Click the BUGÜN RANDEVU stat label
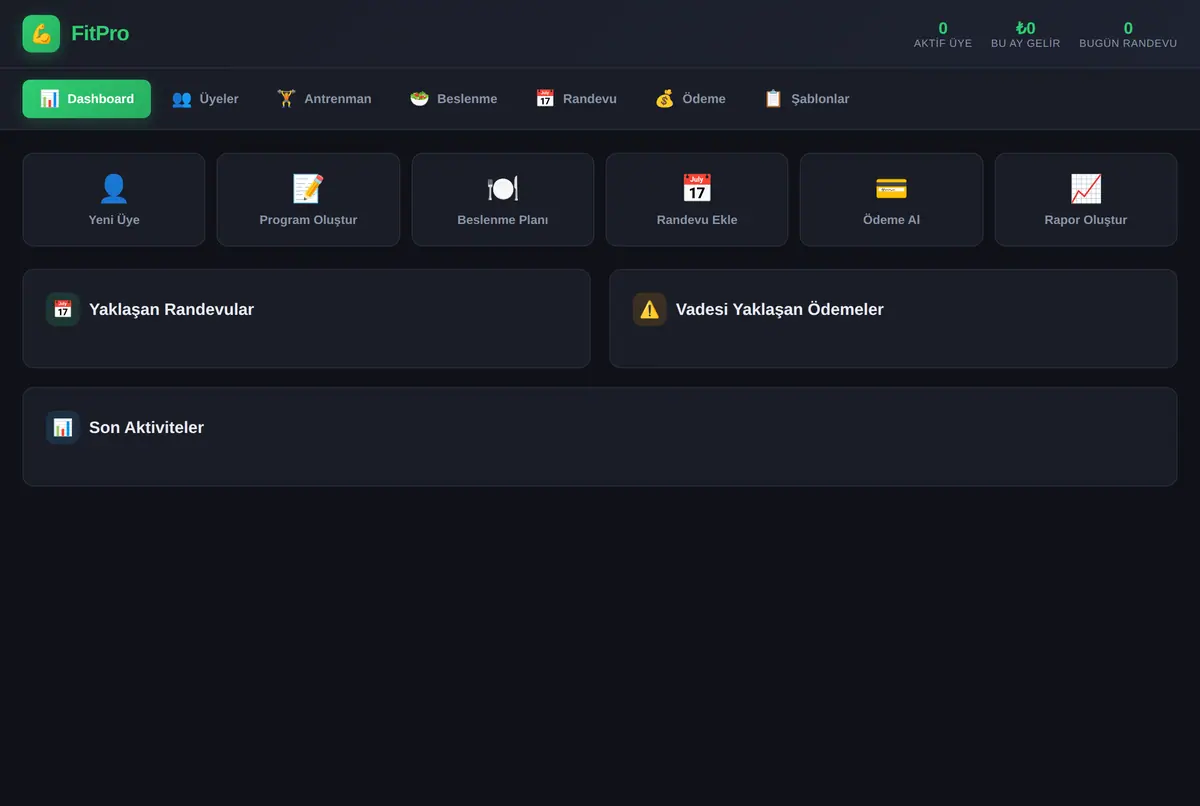Image resolution: width=1200 pixels, height=806 pixels. tap(1128, 44)
